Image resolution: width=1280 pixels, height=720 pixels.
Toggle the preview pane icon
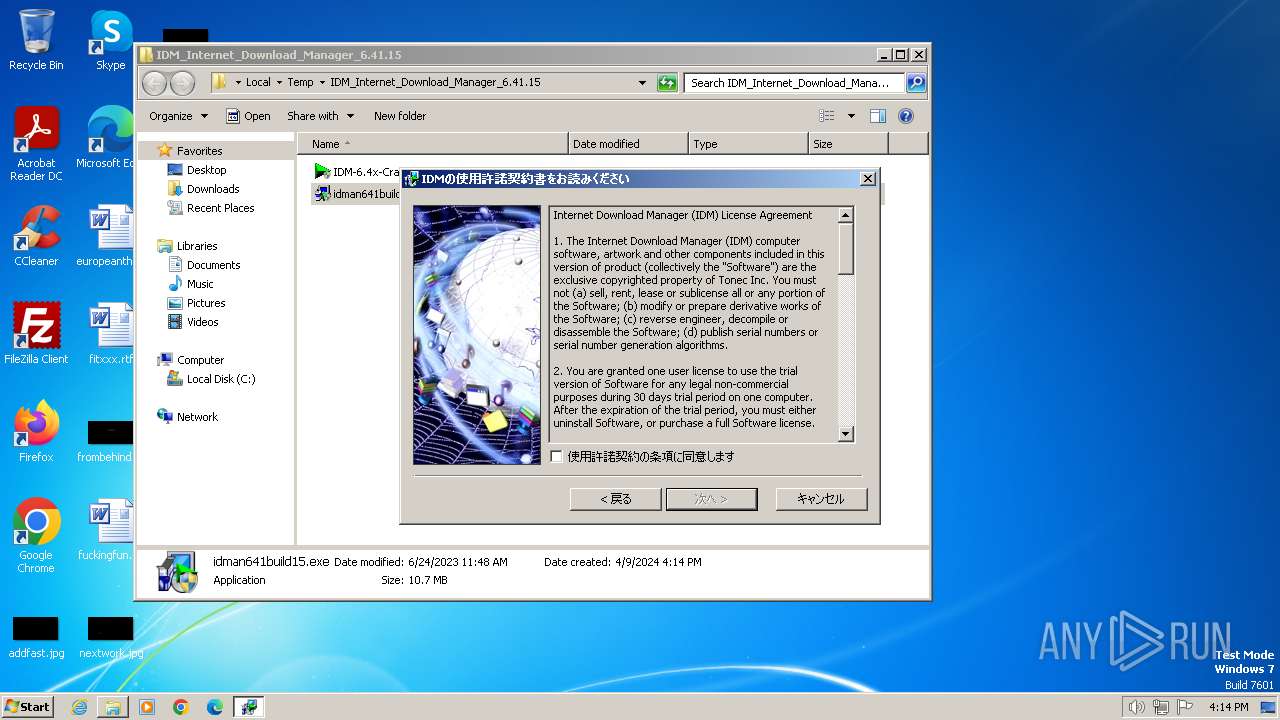pos(878,116)
